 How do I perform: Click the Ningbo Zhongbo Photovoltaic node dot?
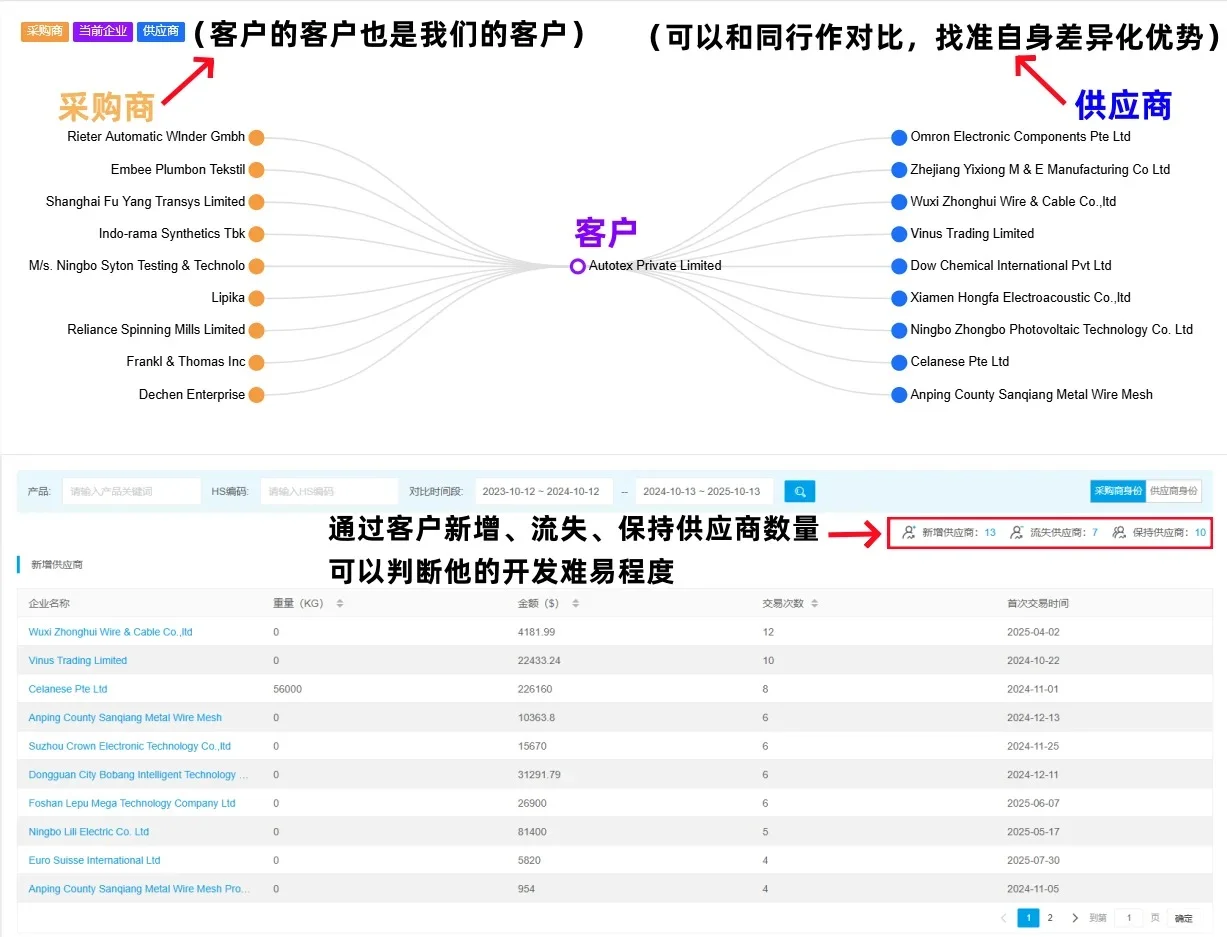[x=899, y=330]
